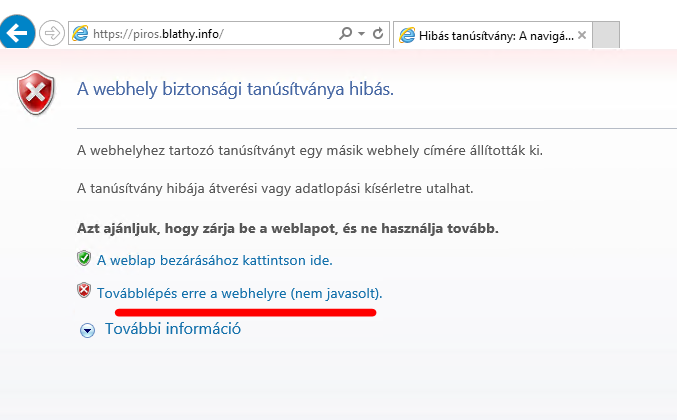The height and width of the screenshot is (420, 677).
Task: Click the heading 'A webhely biztonsági tanúsítványa hibás'
Action: coord(235,89)
